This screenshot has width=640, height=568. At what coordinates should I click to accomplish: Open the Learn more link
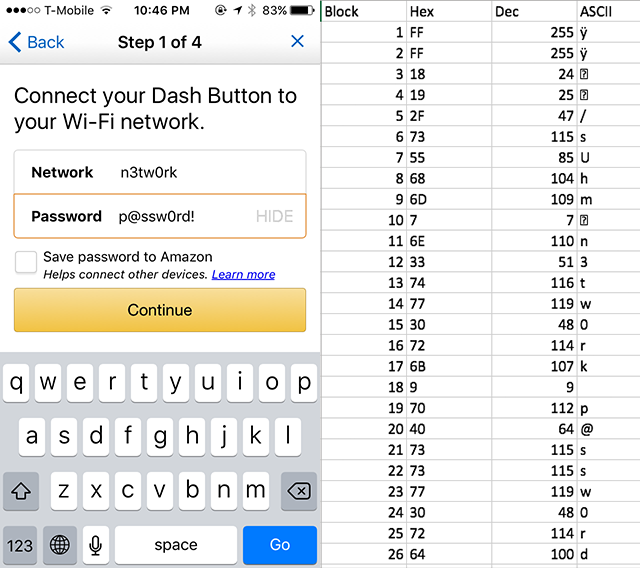pyautogui.click(x=243, y=275)
